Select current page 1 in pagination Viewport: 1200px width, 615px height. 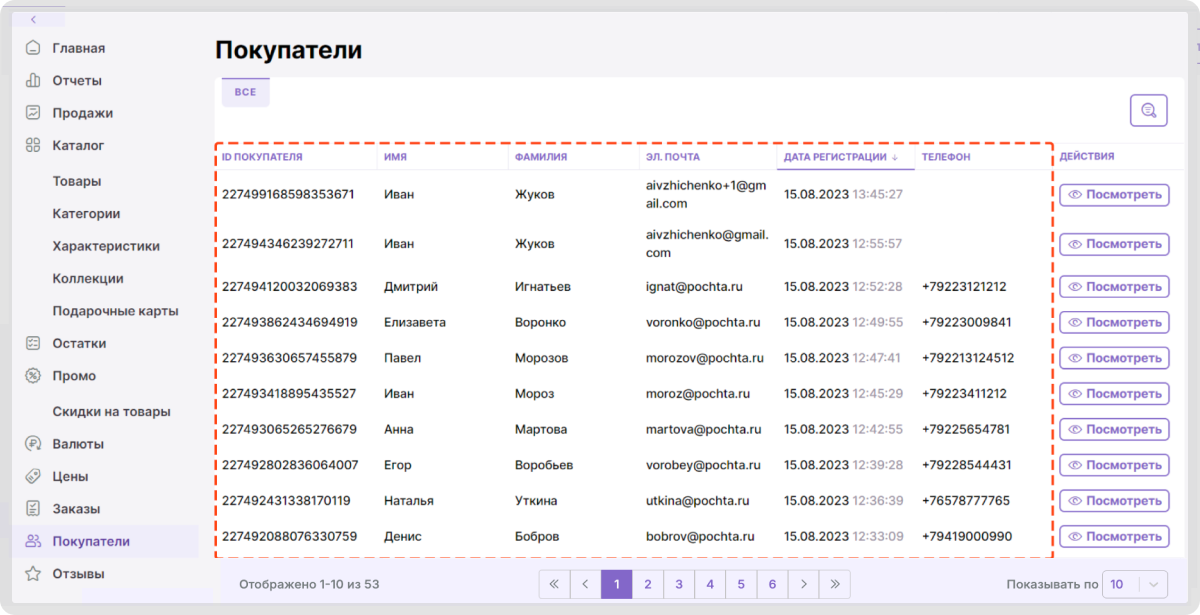coord(617,584)
